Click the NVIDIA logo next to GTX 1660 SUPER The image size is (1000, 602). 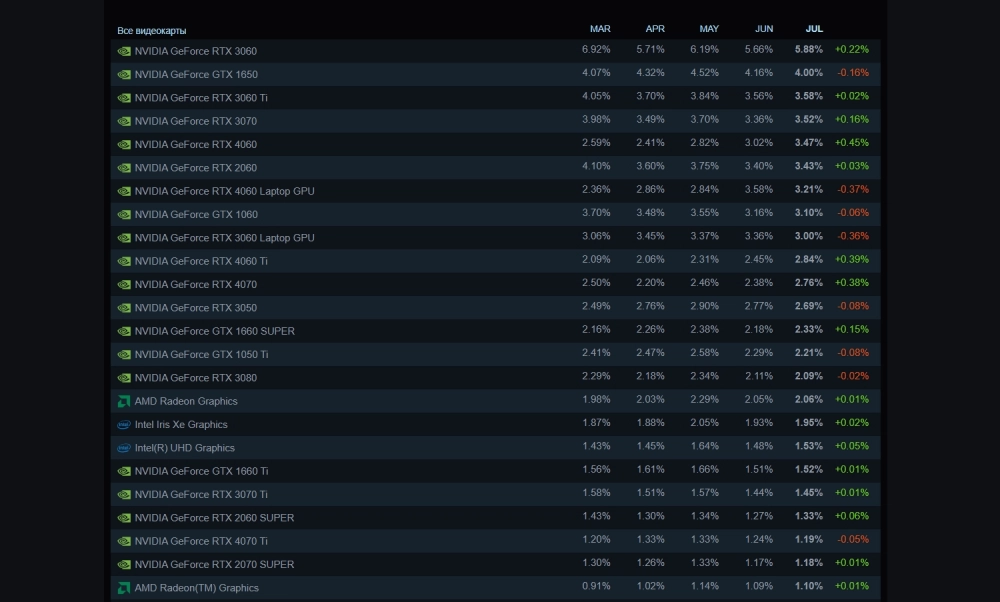click(x=124, y=331)
